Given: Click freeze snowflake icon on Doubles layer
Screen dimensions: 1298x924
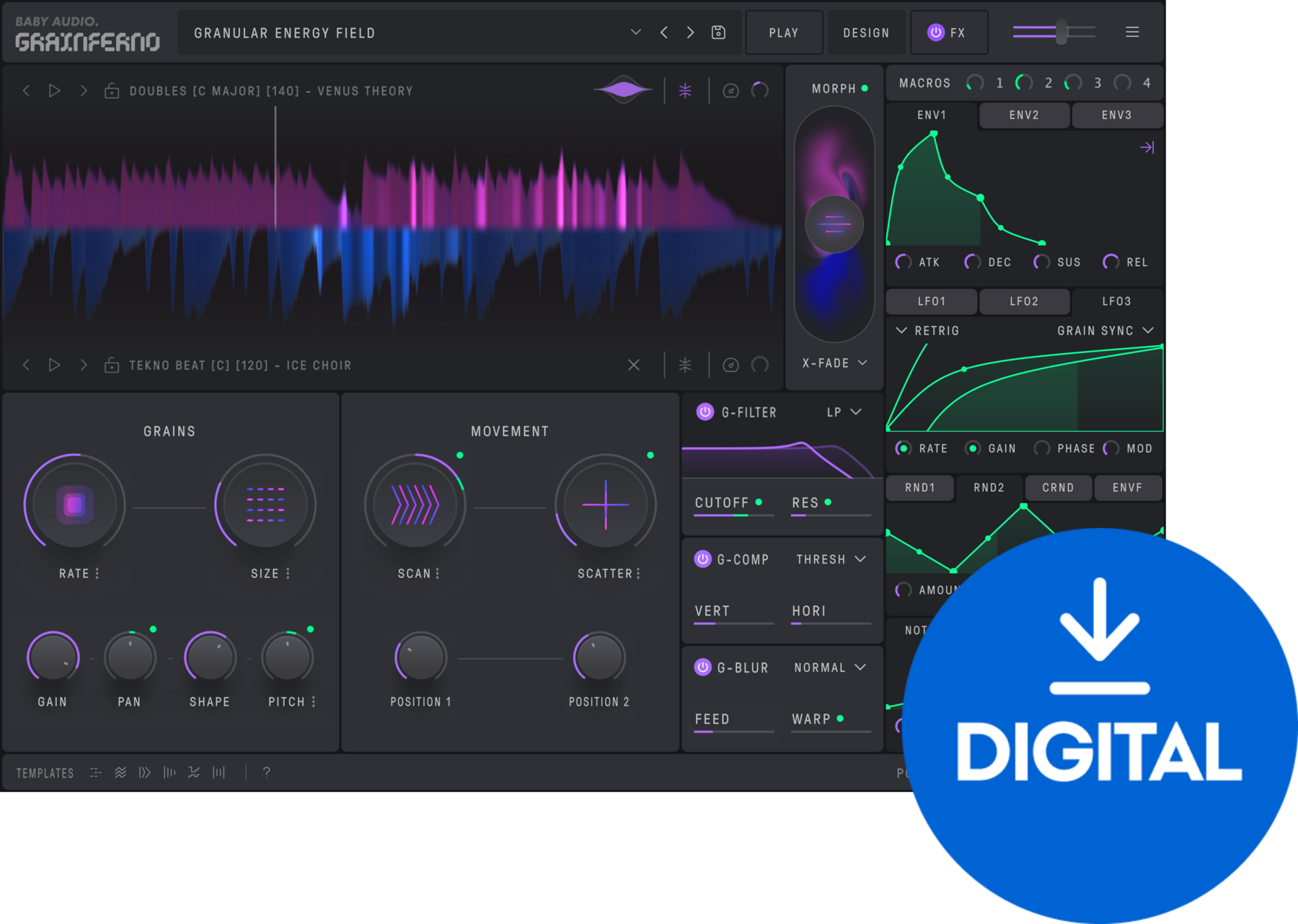Looking at the screenshot, I should pos(685,90).
